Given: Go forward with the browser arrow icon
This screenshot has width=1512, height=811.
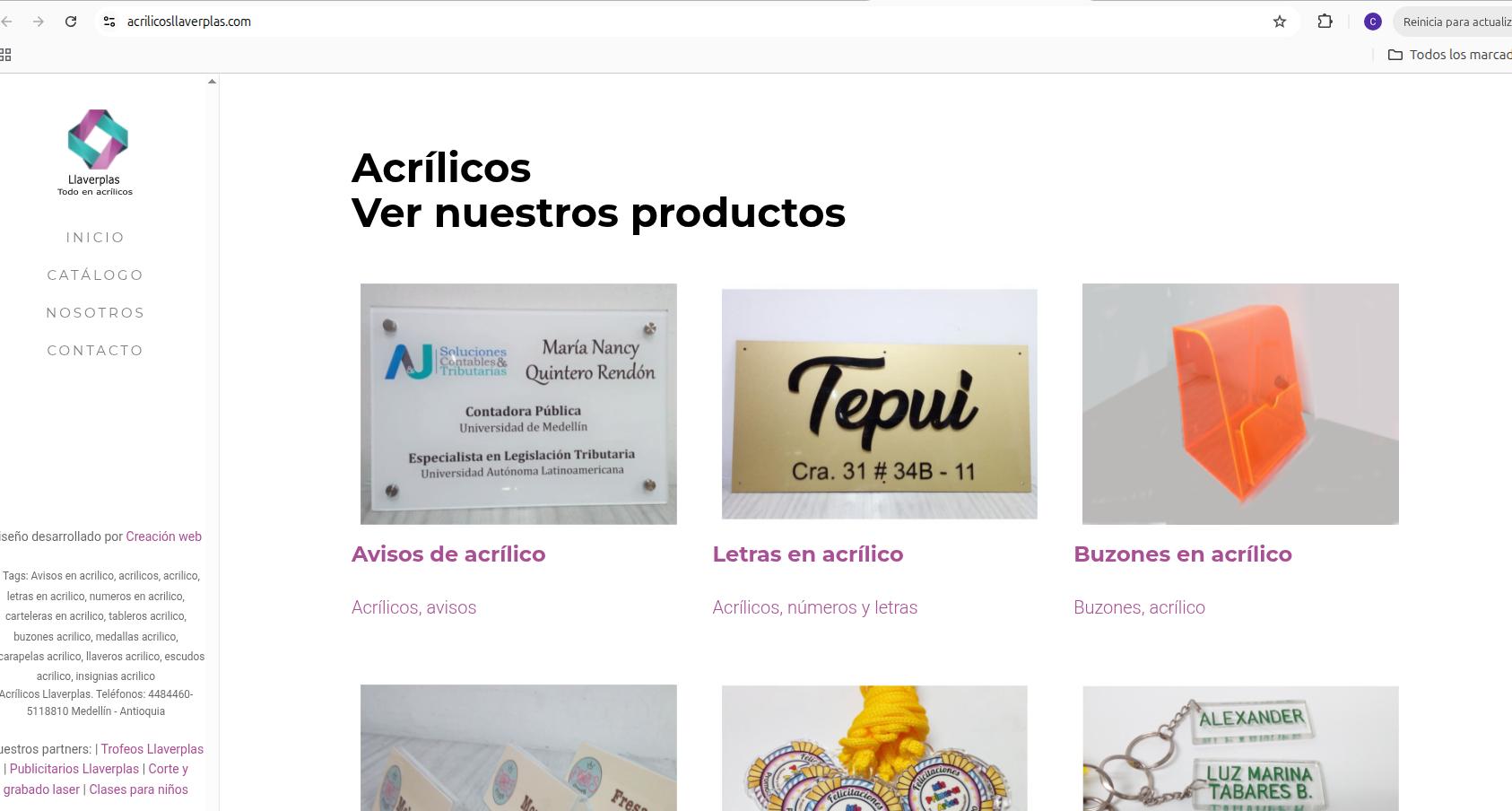Looking at the screenshot, I should tap(39, 22).
